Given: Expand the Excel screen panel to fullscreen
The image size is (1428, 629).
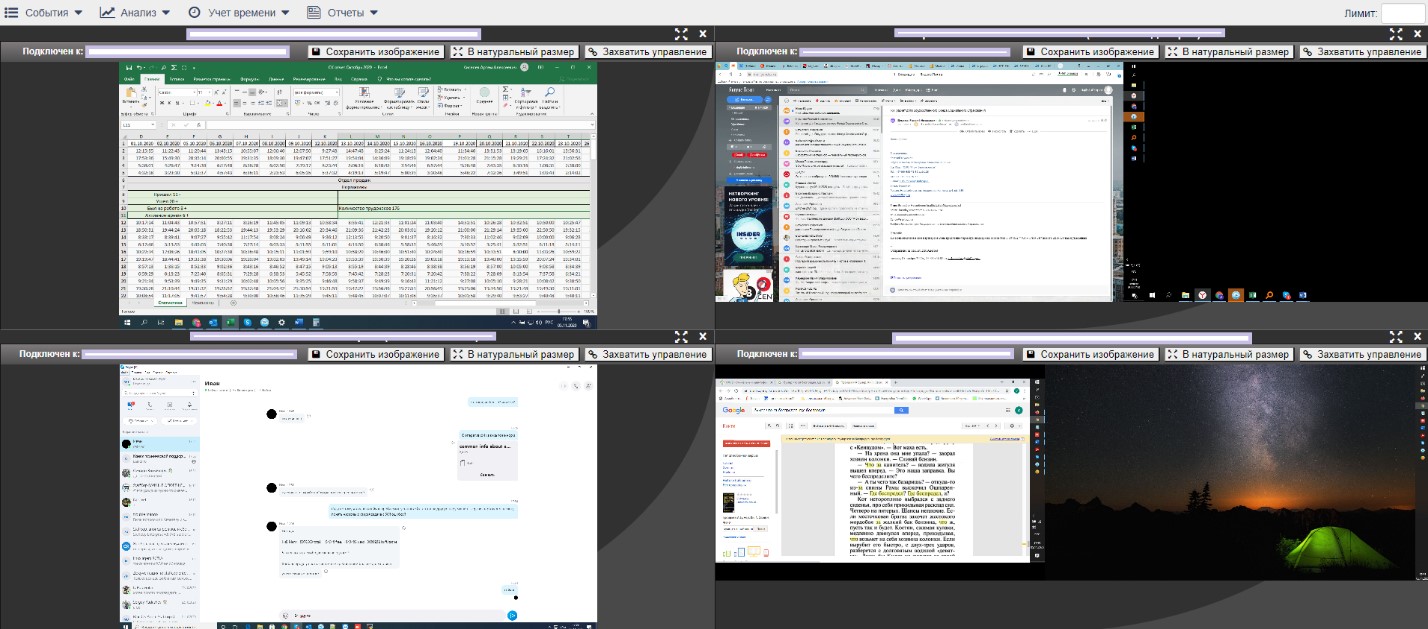Looking at the screenshot, I should [x=681, y=34].
